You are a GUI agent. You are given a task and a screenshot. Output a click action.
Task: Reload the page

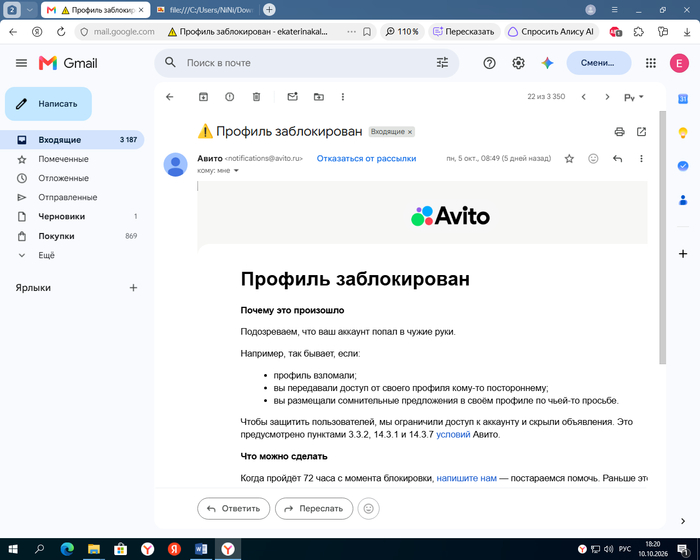click(x=61, y=32)
